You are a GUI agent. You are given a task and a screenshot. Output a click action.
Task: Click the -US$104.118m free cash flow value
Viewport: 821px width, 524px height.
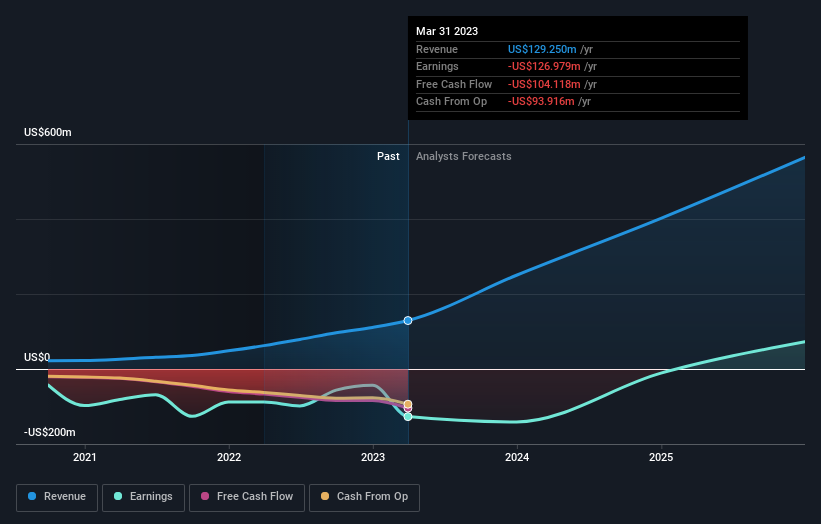(544, 84)
